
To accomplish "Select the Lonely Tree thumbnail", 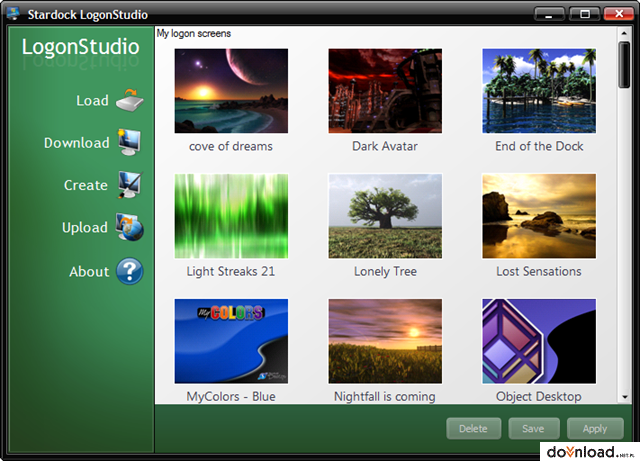I will (385, 216).
